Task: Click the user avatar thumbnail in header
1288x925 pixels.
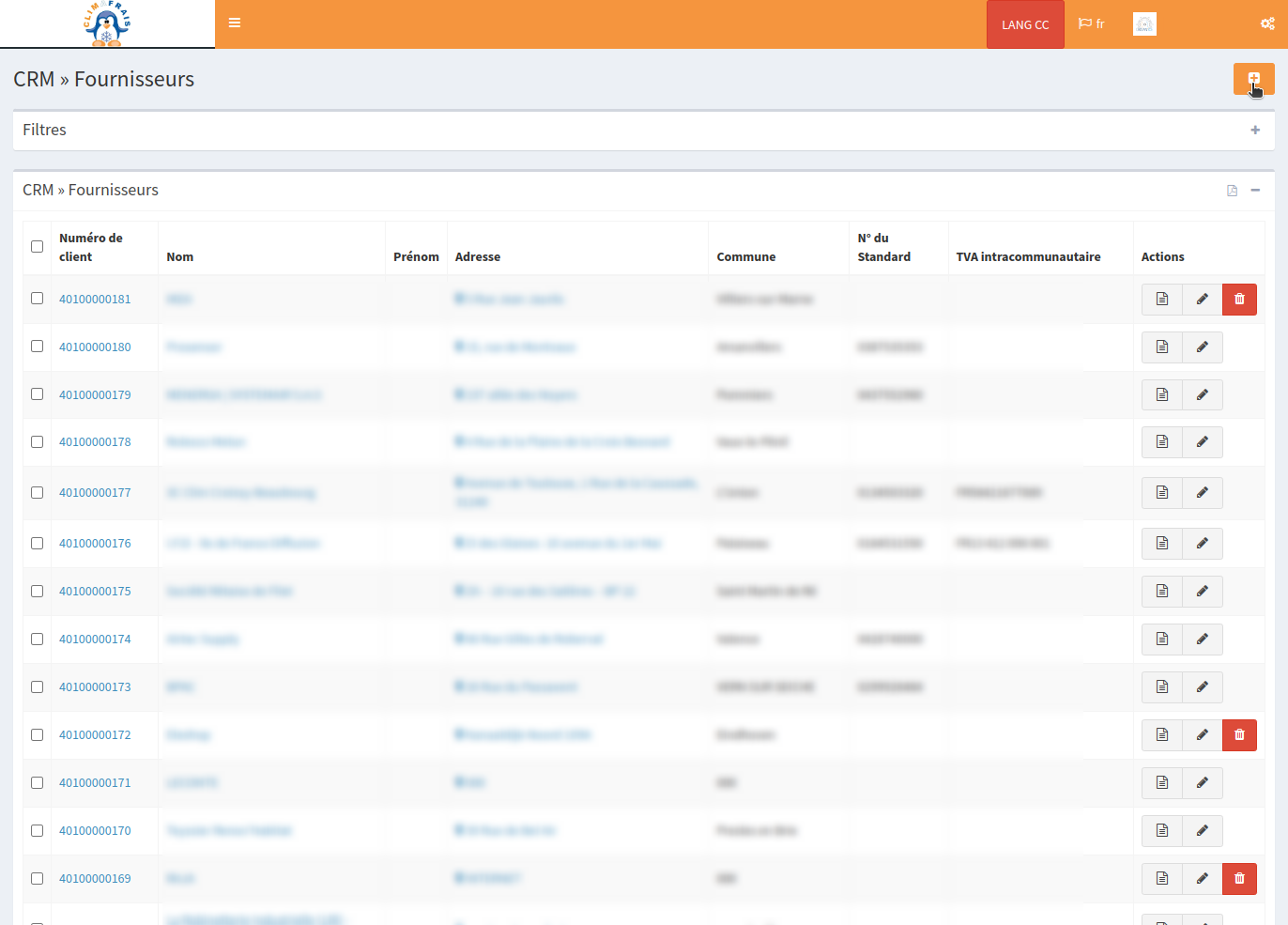Action: [1144, 24]
